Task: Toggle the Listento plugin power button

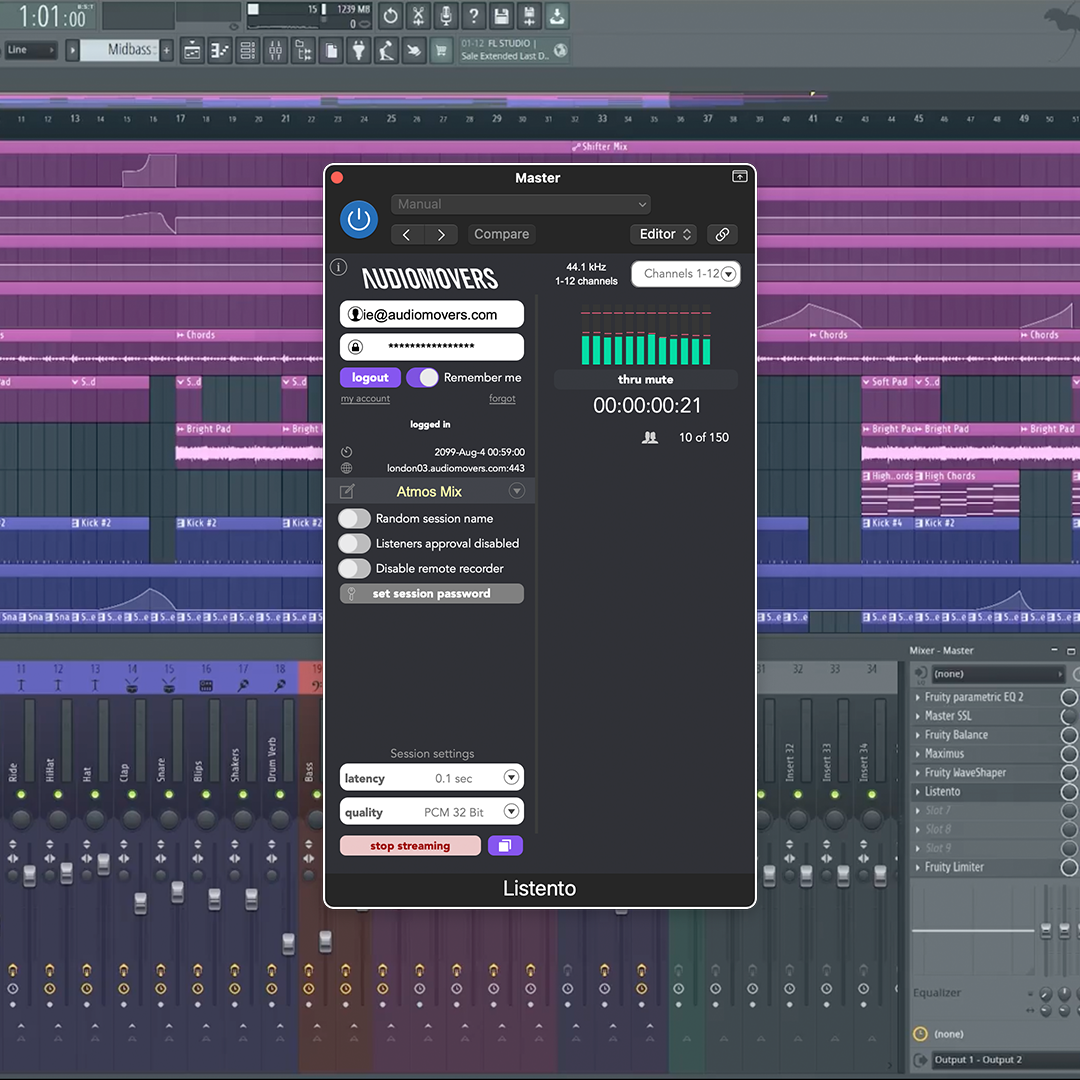Action: (x=359, y=220)
